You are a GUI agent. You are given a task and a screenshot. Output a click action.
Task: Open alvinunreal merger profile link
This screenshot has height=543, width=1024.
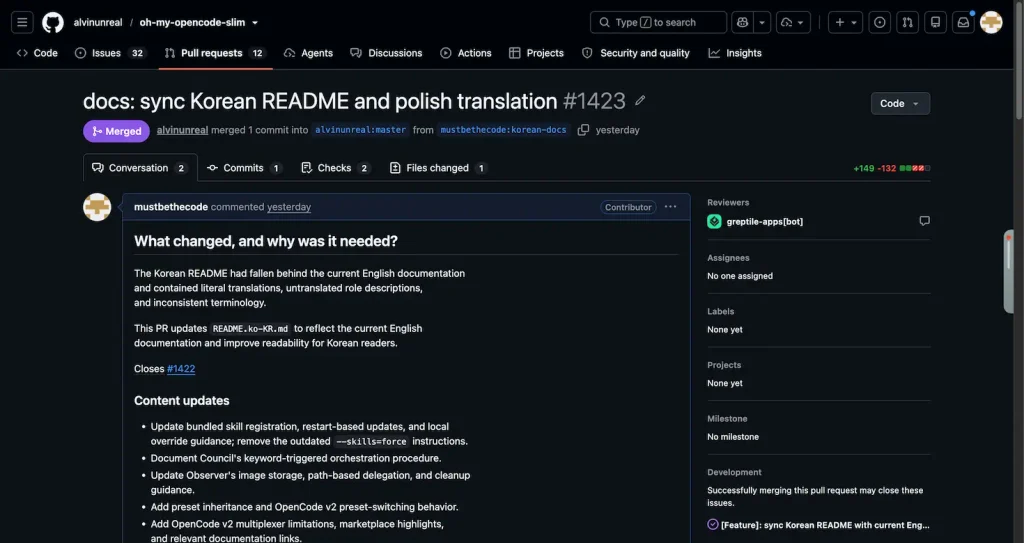click(x=182, y=130)
